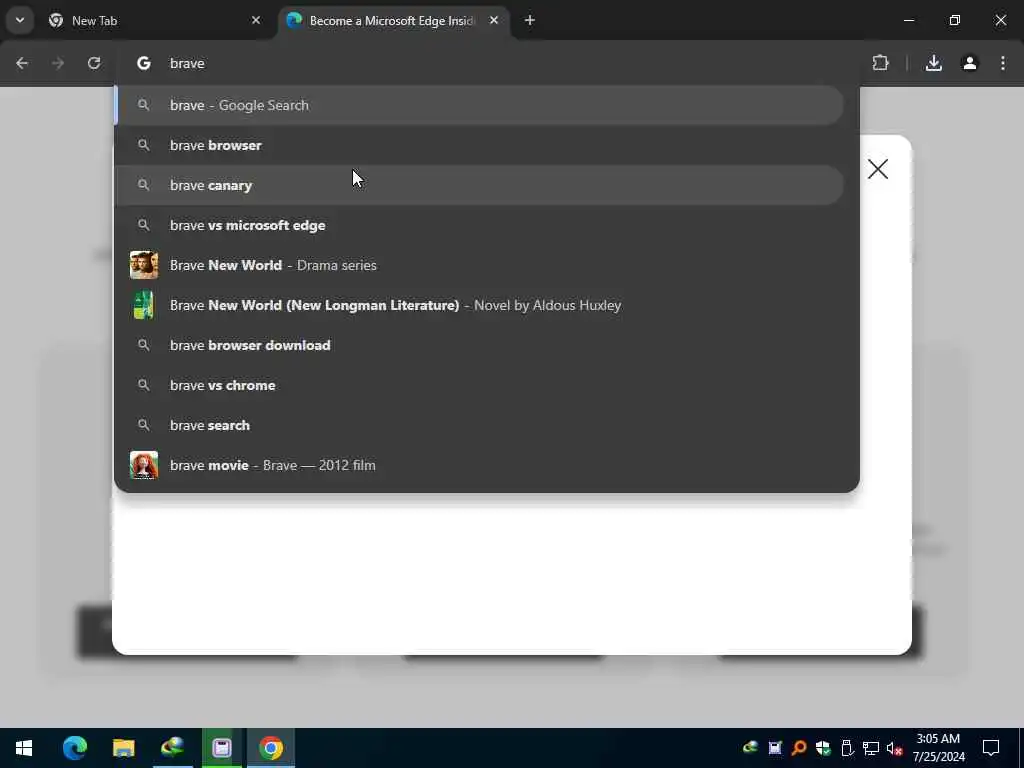The height and width of the screenshot is (768, 1024).
Task: Click the green Edge tray icon
Action: [750, 748]
